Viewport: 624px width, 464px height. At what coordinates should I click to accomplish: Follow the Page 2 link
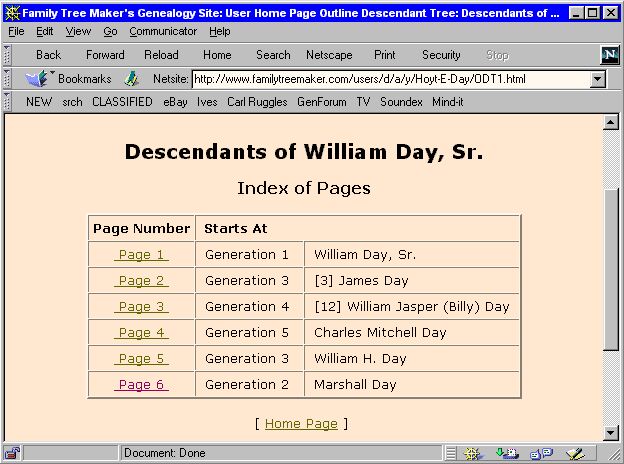tap(141, 281)
